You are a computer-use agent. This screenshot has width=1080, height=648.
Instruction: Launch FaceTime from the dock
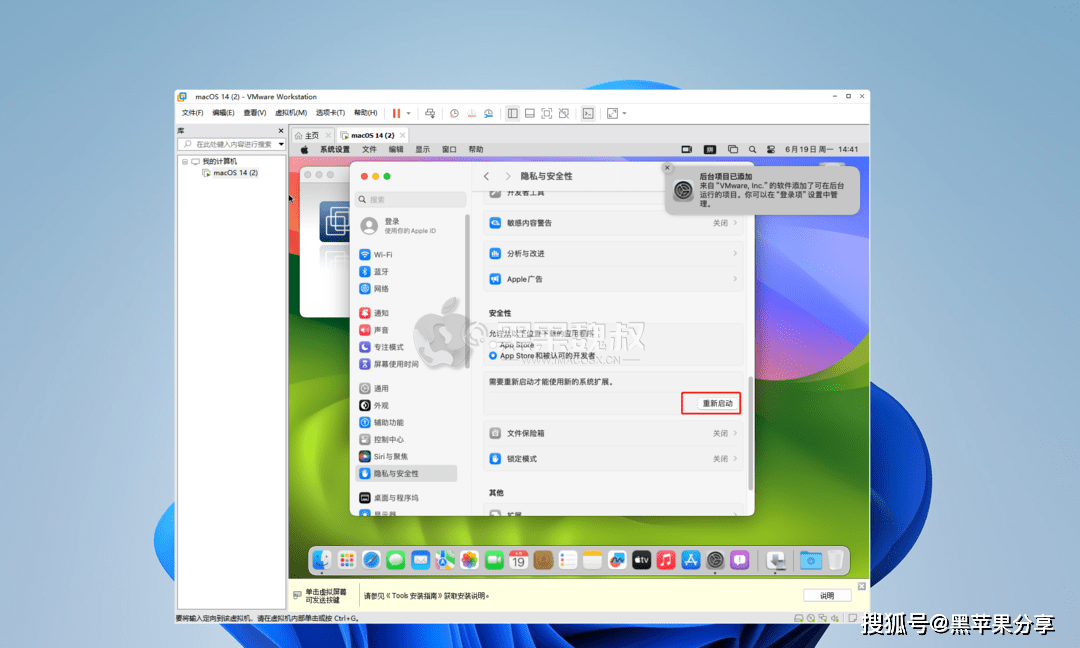(x=494, y=560)
